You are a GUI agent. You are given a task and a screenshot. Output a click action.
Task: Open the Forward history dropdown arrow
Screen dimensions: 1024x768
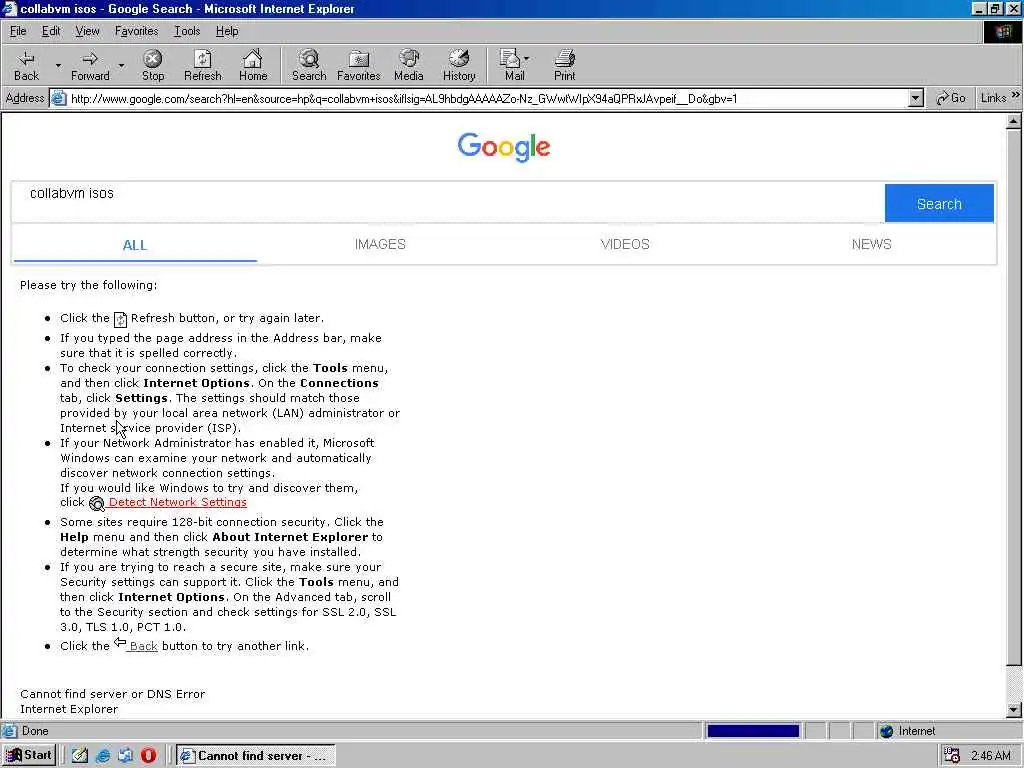[121, 65]
